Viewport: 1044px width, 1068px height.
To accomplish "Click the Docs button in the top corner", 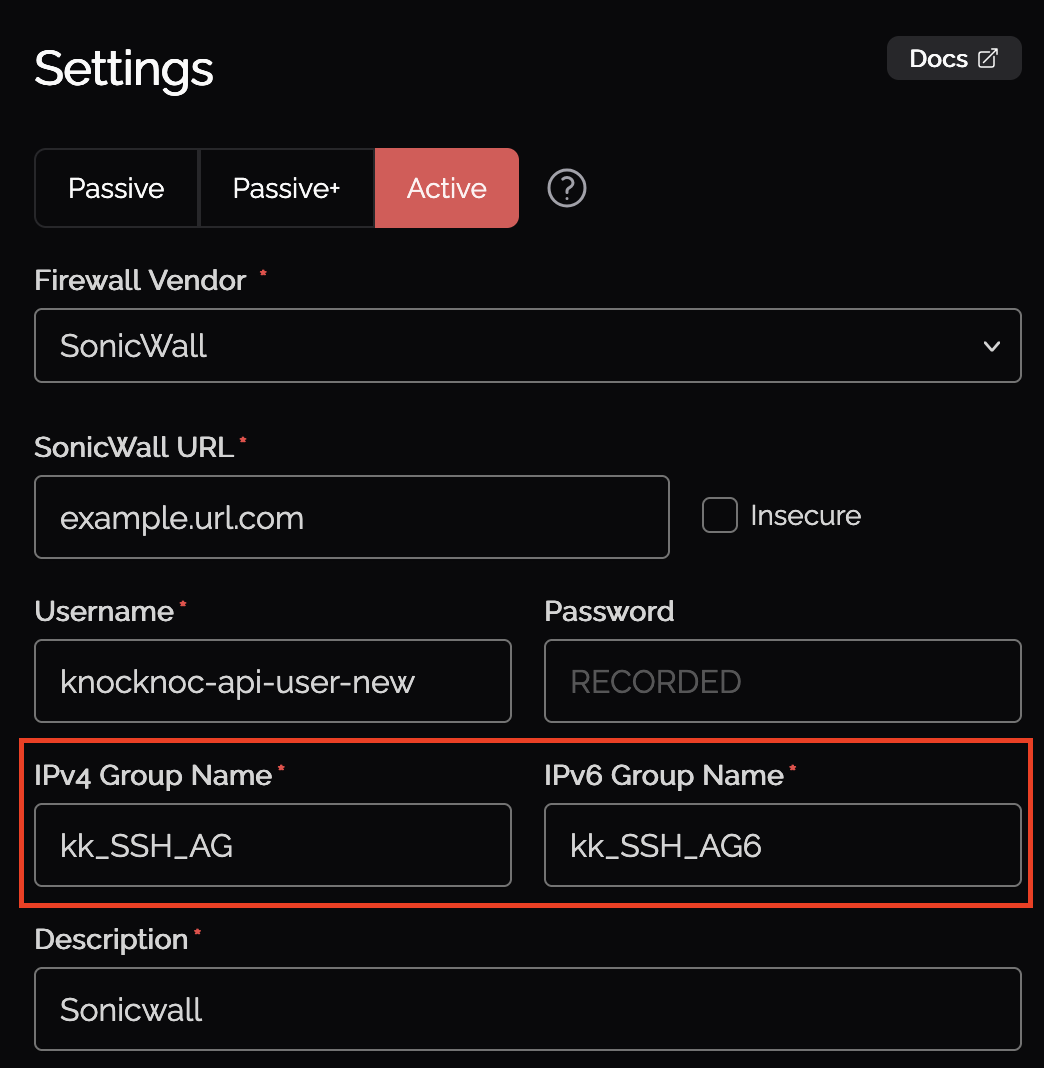I will [x=954, y=57].
